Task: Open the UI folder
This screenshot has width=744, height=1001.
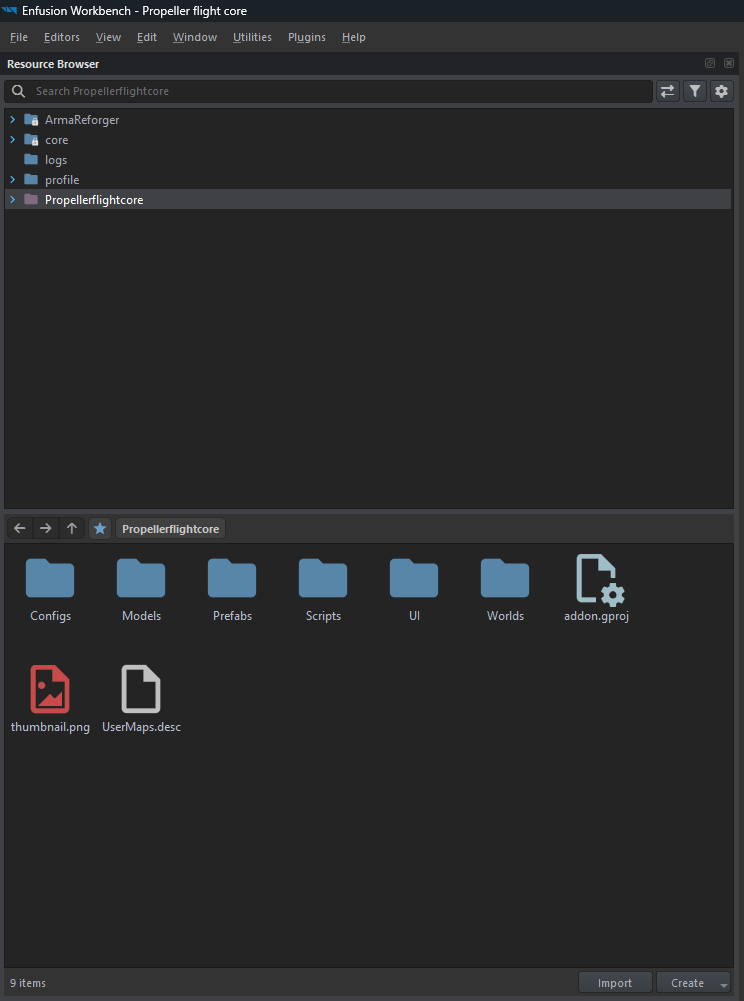Action: pos(414,589)
